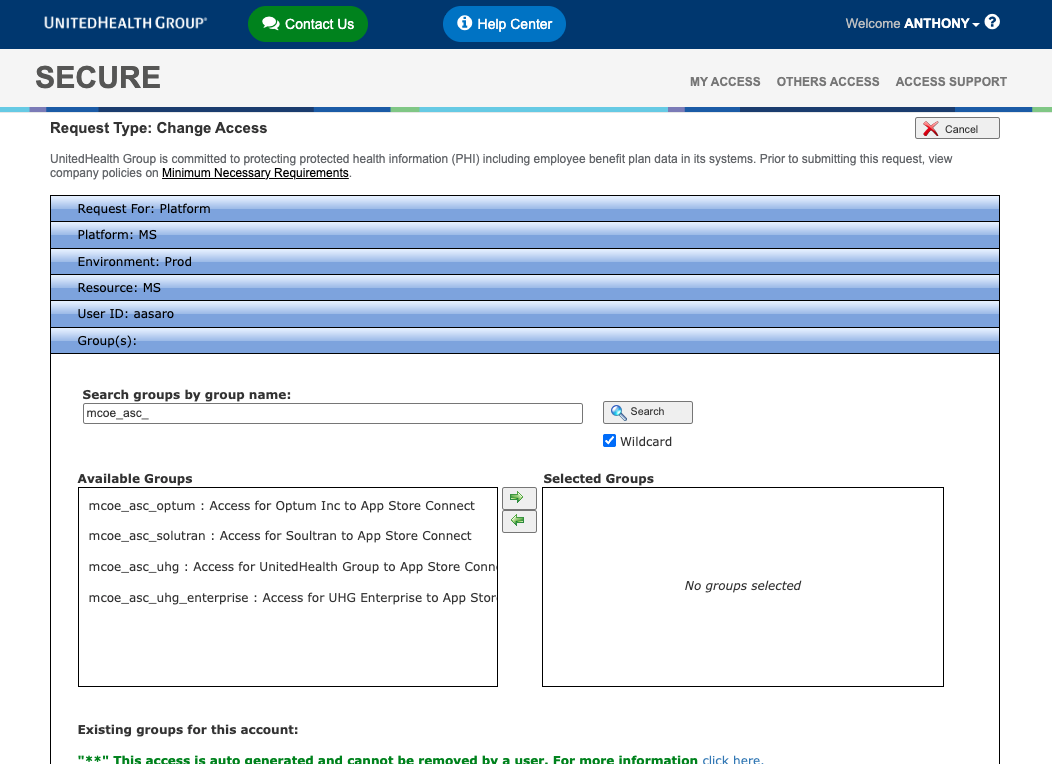Image resolution: width=1052 pixels, height=764 pixels.
Task: Open the ACCESS SUPPORT menu
Action: pyautogui.click(x=951, y=82)
